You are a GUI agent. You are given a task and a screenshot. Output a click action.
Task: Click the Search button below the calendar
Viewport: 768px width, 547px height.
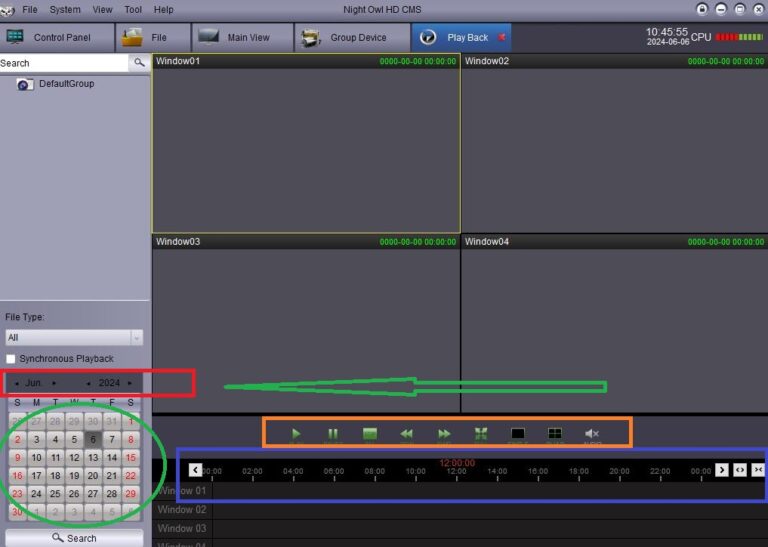(x=74, y=538)
